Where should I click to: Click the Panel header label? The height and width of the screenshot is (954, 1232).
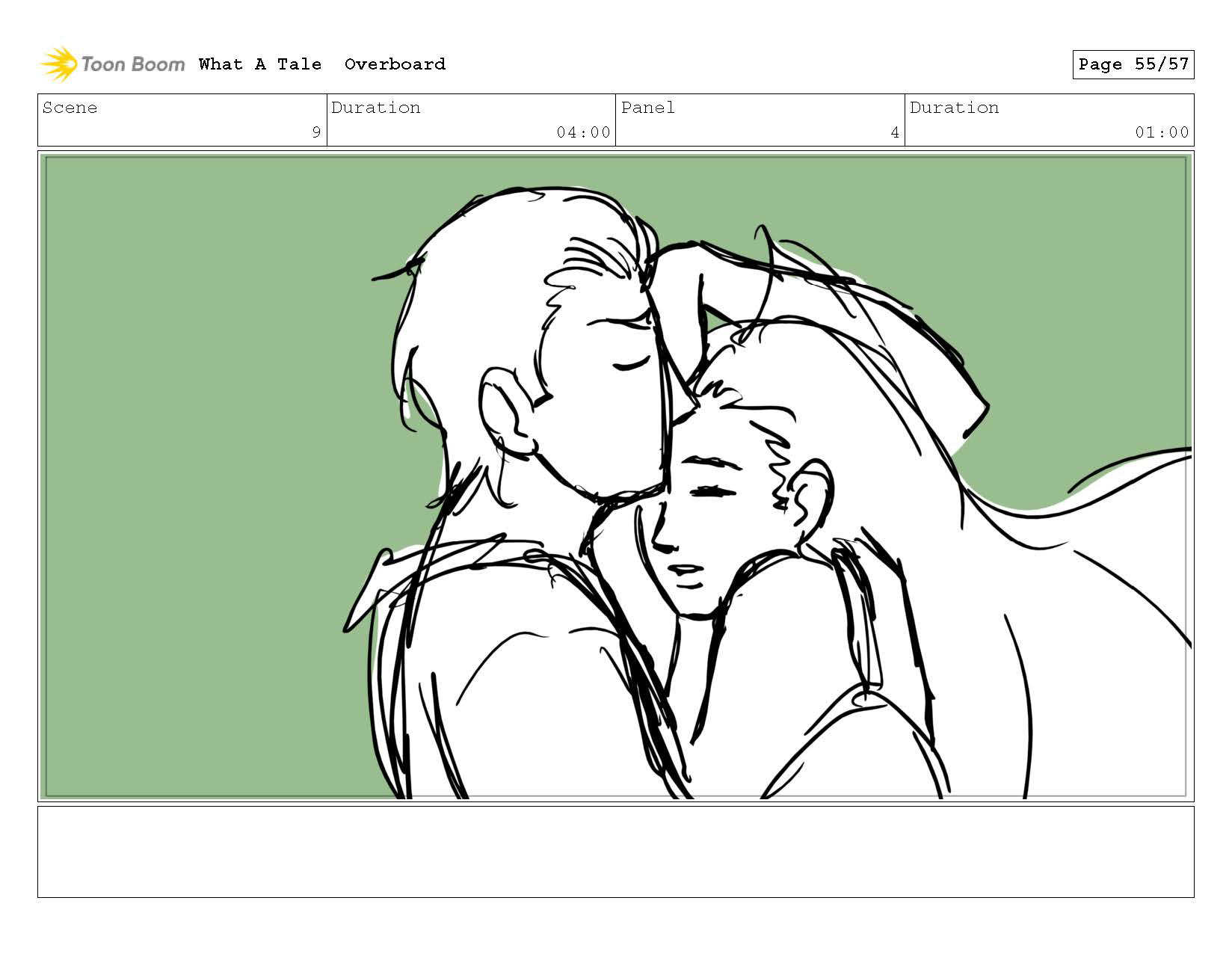[x=648, y=108]
